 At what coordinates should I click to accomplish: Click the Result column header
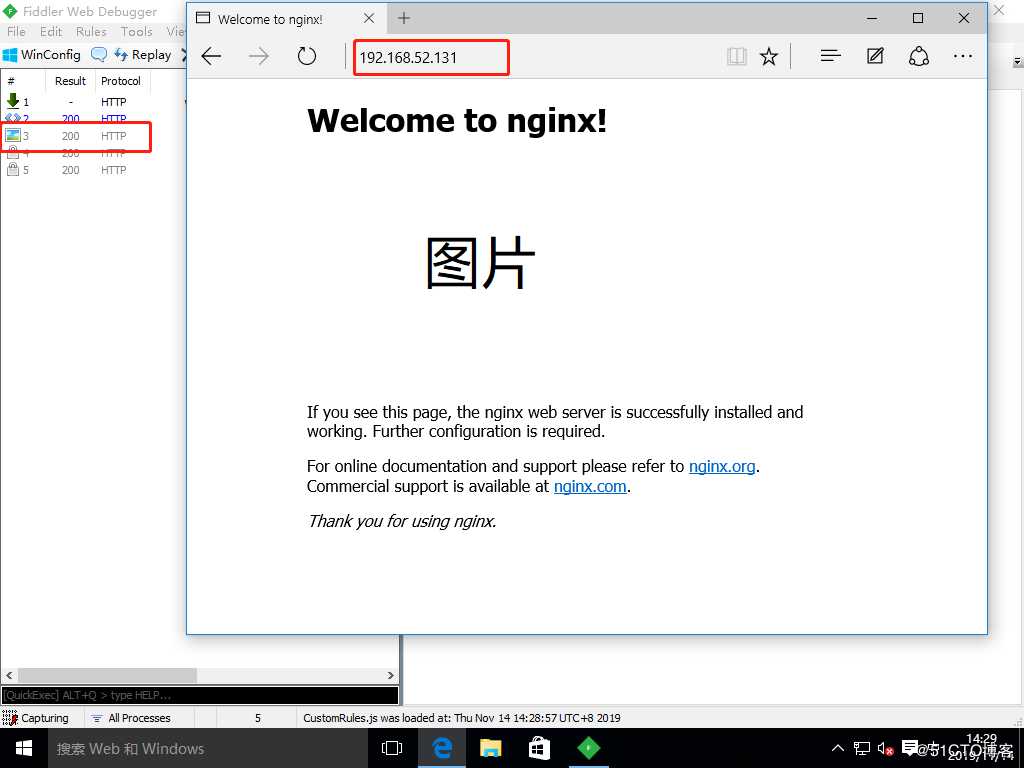70,81
